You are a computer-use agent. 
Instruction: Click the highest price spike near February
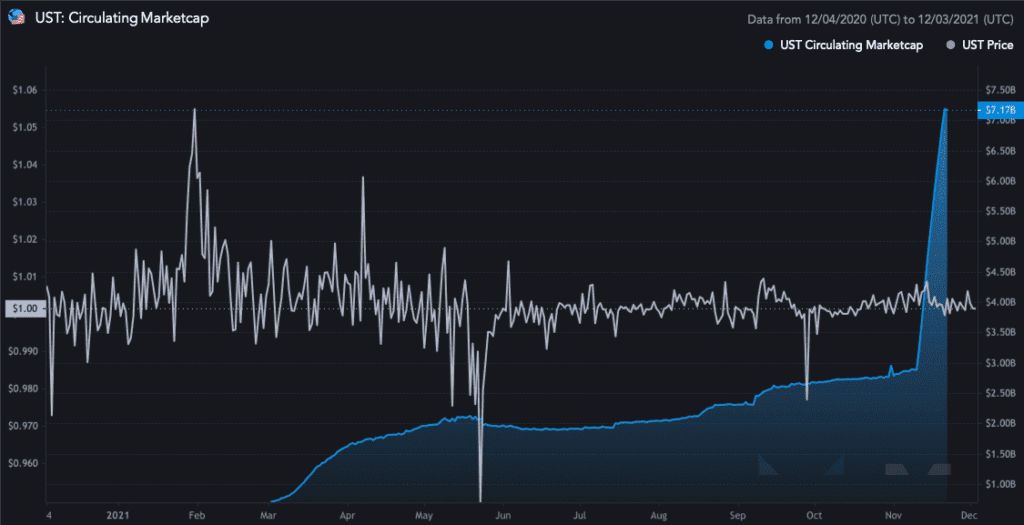pos(194,110)
